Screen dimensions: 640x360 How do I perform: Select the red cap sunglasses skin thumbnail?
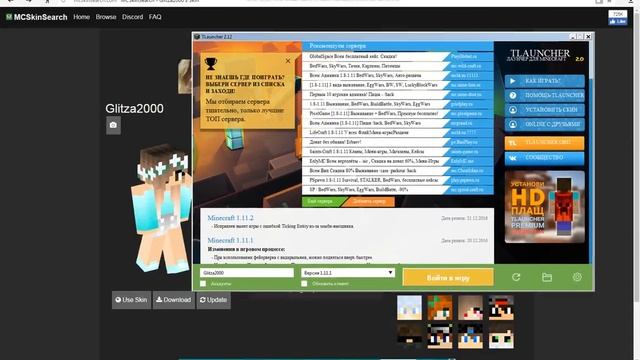pos(501,308)
